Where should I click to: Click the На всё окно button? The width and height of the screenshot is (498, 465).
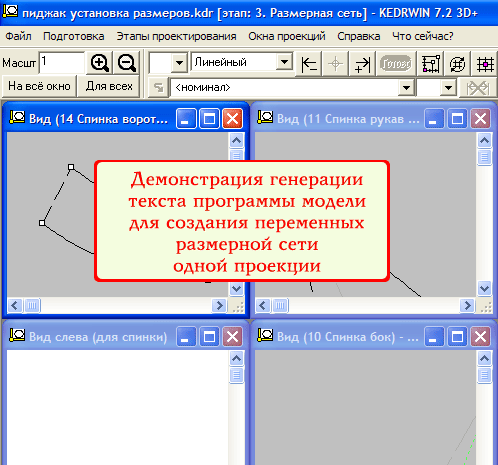39,86
